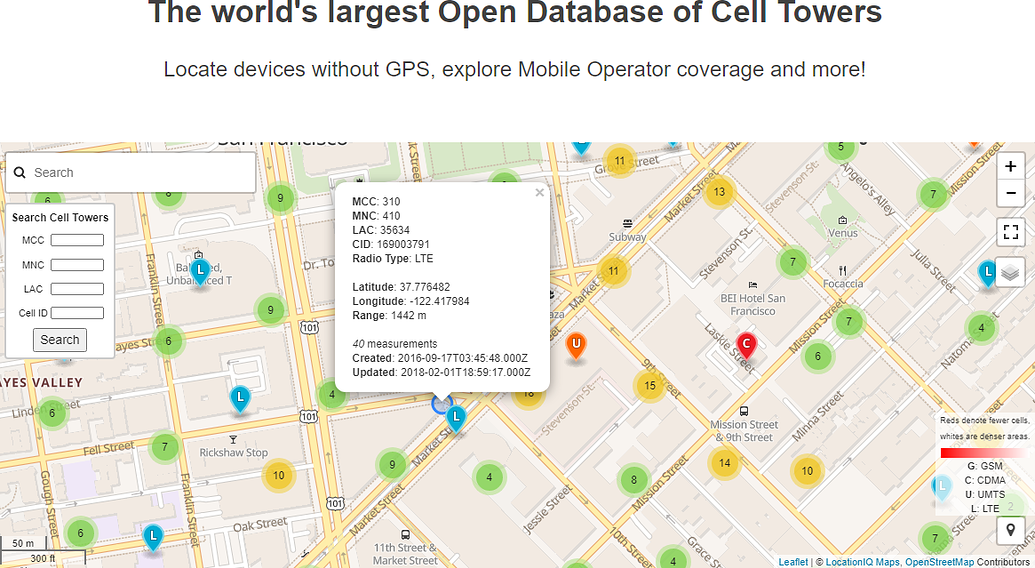The height and width of the screenshot is (568, 1035).
Task: Click the 'Radio Type: LTE' line
Action: point(393,259)
